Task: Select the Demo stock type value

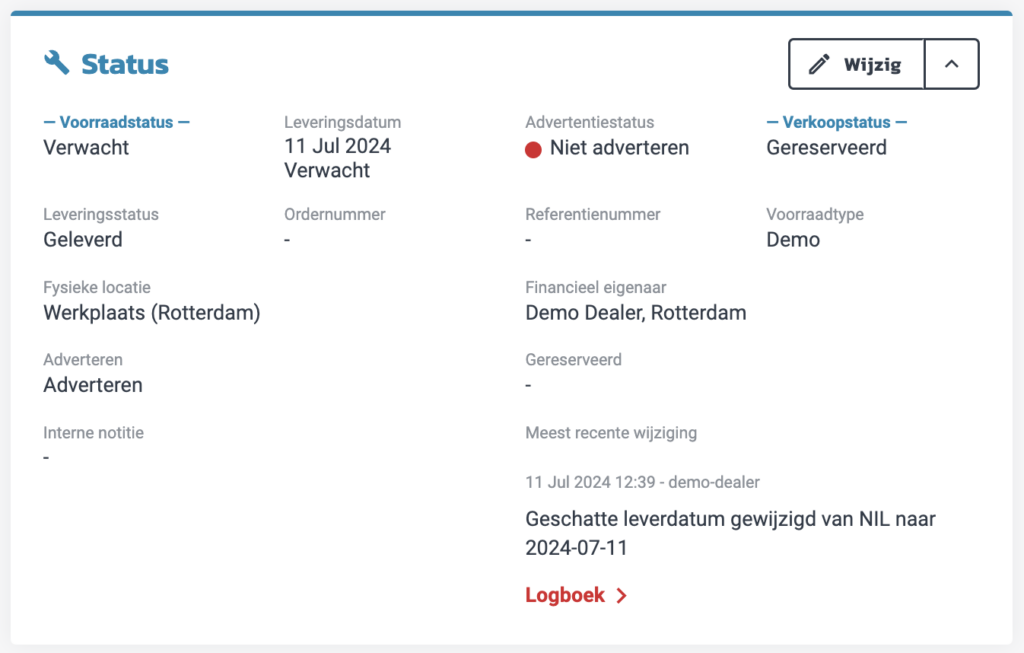Action: pos(793,240)
